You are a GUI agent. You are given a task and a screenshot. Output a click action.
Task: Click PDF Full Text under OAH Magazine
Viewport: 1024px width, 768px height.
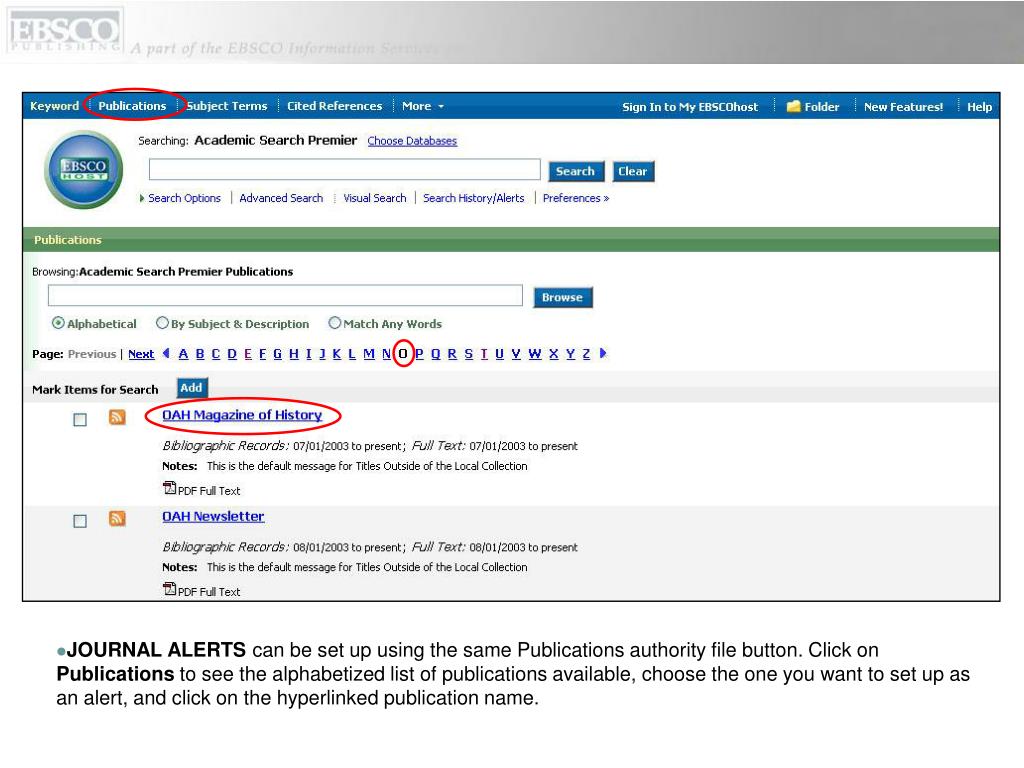point(209,490)
